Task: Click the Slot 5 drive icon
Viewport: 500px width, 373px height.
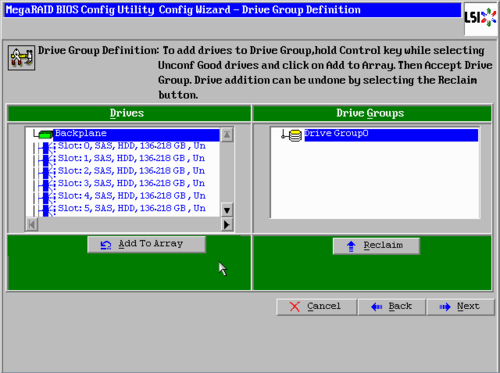Action: point(49,210)
